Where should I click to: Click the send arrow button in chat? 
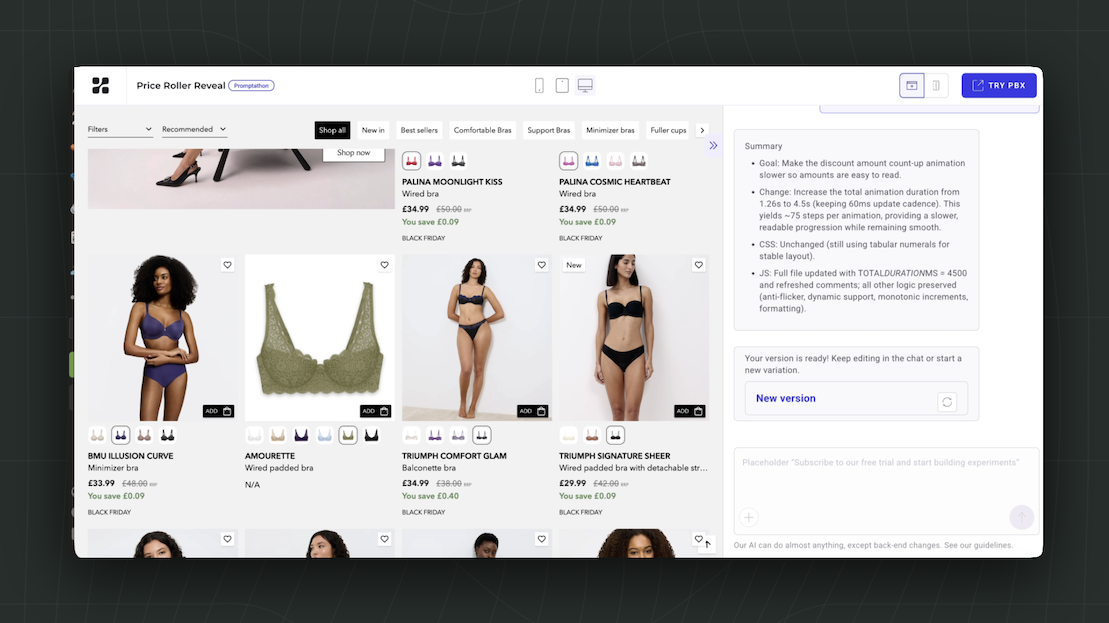[x=1021, y=518]
